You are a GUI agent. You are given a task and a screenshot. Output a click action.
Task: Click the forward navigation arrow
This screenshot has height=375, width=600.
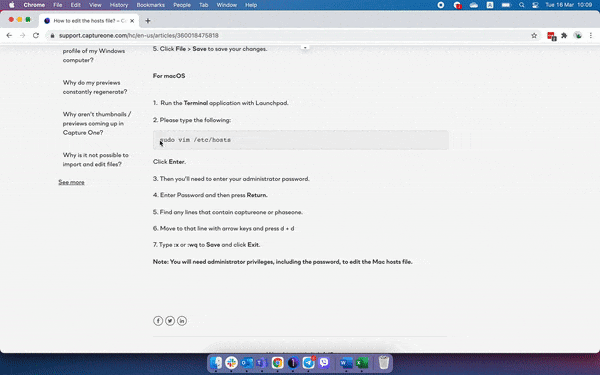(23, 36)
